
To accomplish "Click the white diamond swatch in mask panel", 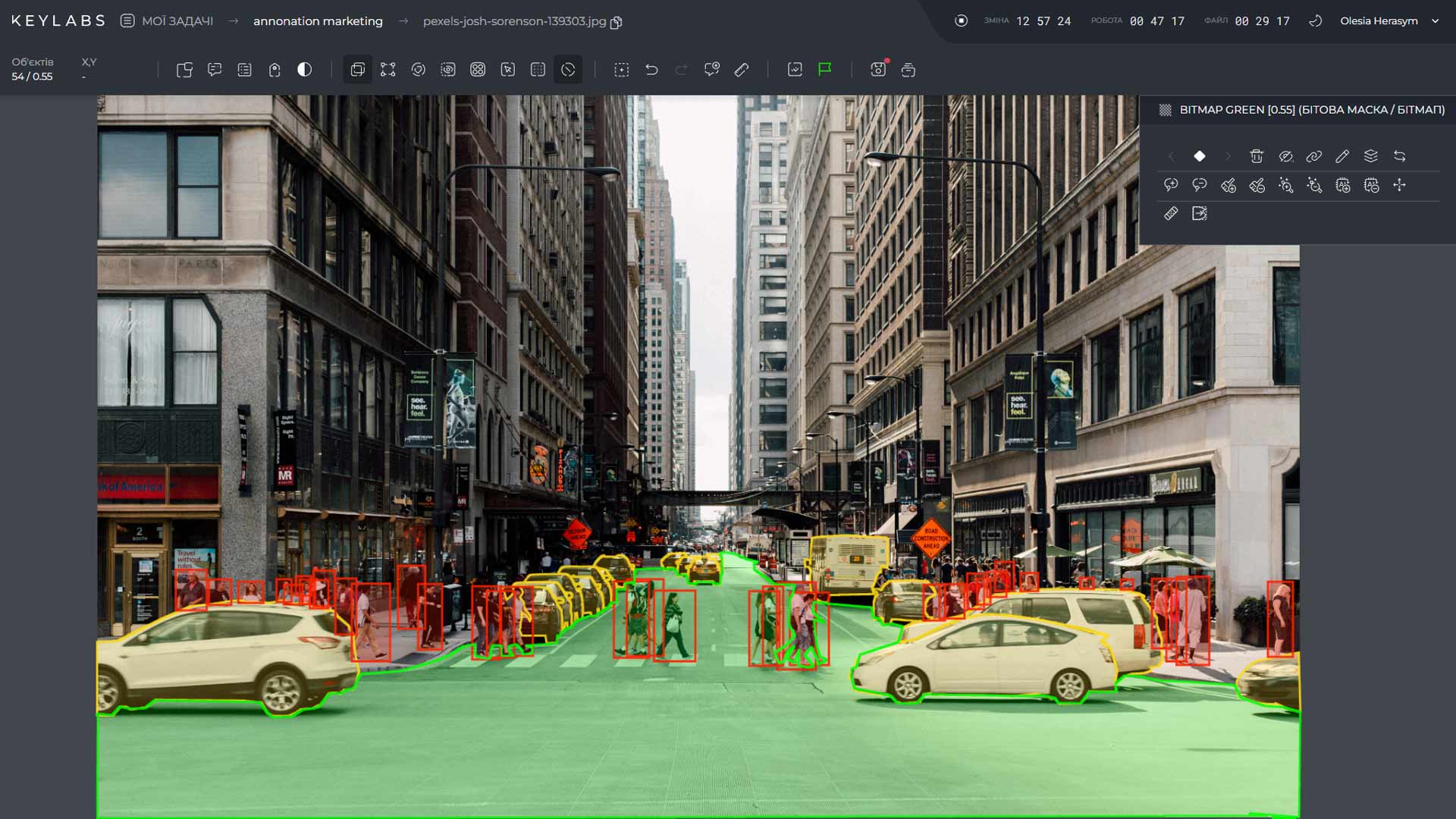I will 1199,156.
